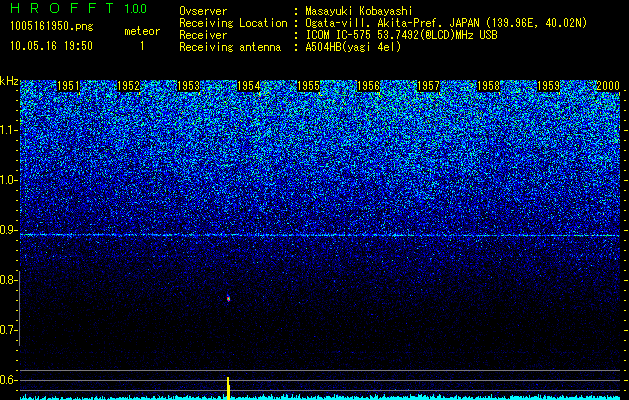Click the 0.7 kHz axis label
This screenshot has height=400, width=629.
tap(8, 330)
